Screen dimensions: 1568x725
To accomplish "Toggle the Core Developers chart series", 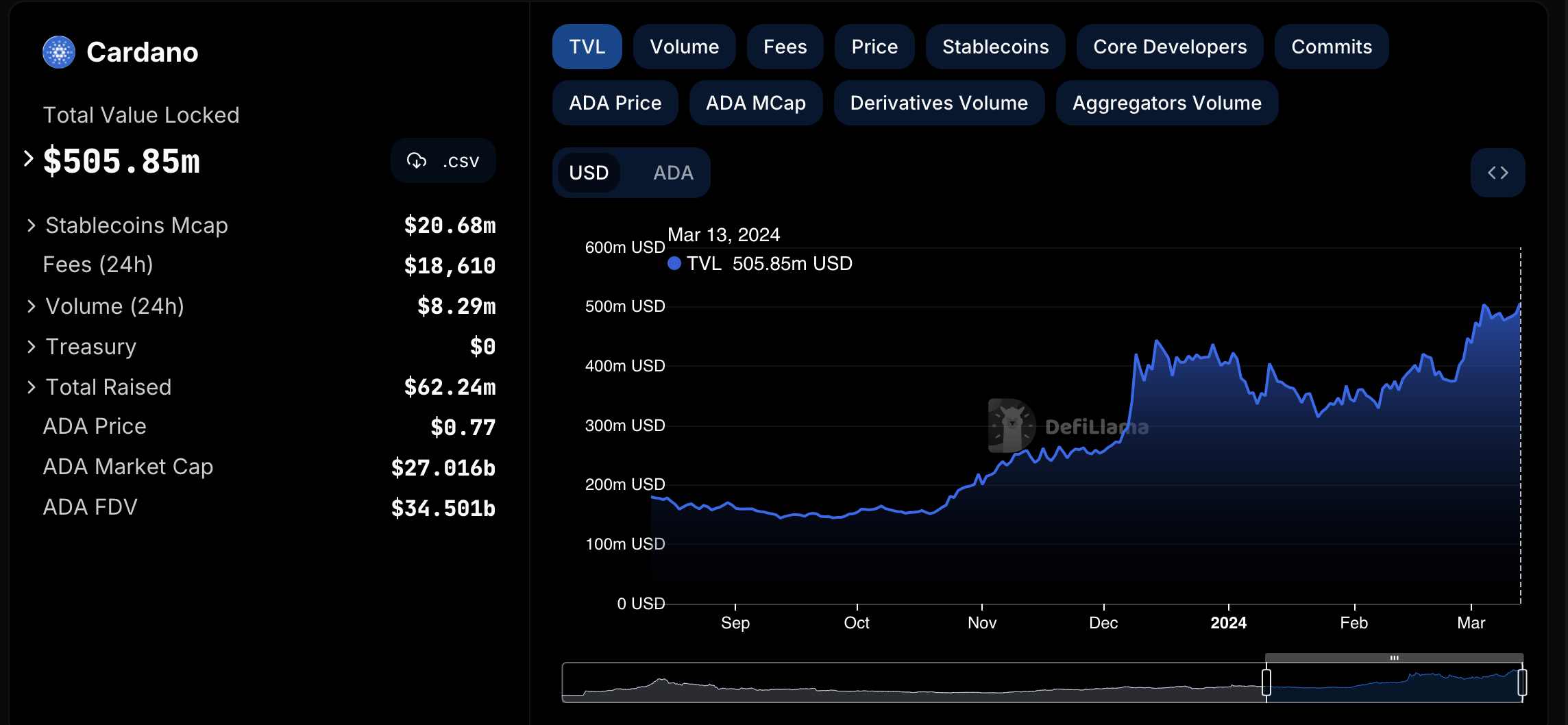I will point(1170,47).
